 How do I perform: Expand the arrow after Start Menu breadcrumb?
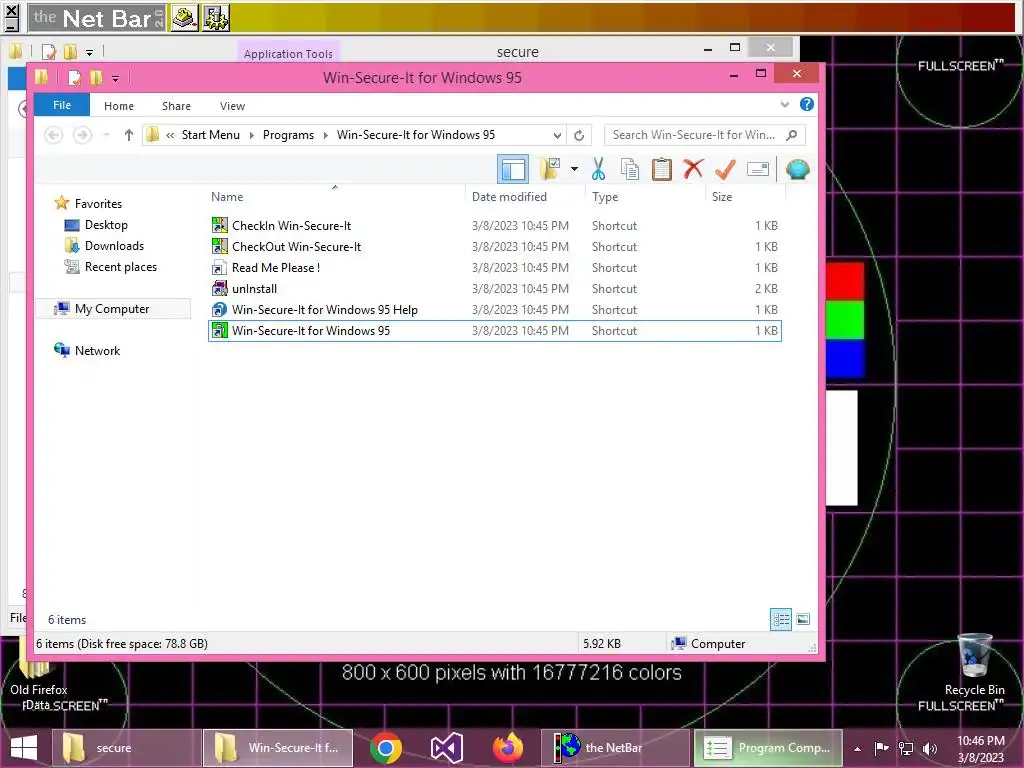click(x=251, y=135)
